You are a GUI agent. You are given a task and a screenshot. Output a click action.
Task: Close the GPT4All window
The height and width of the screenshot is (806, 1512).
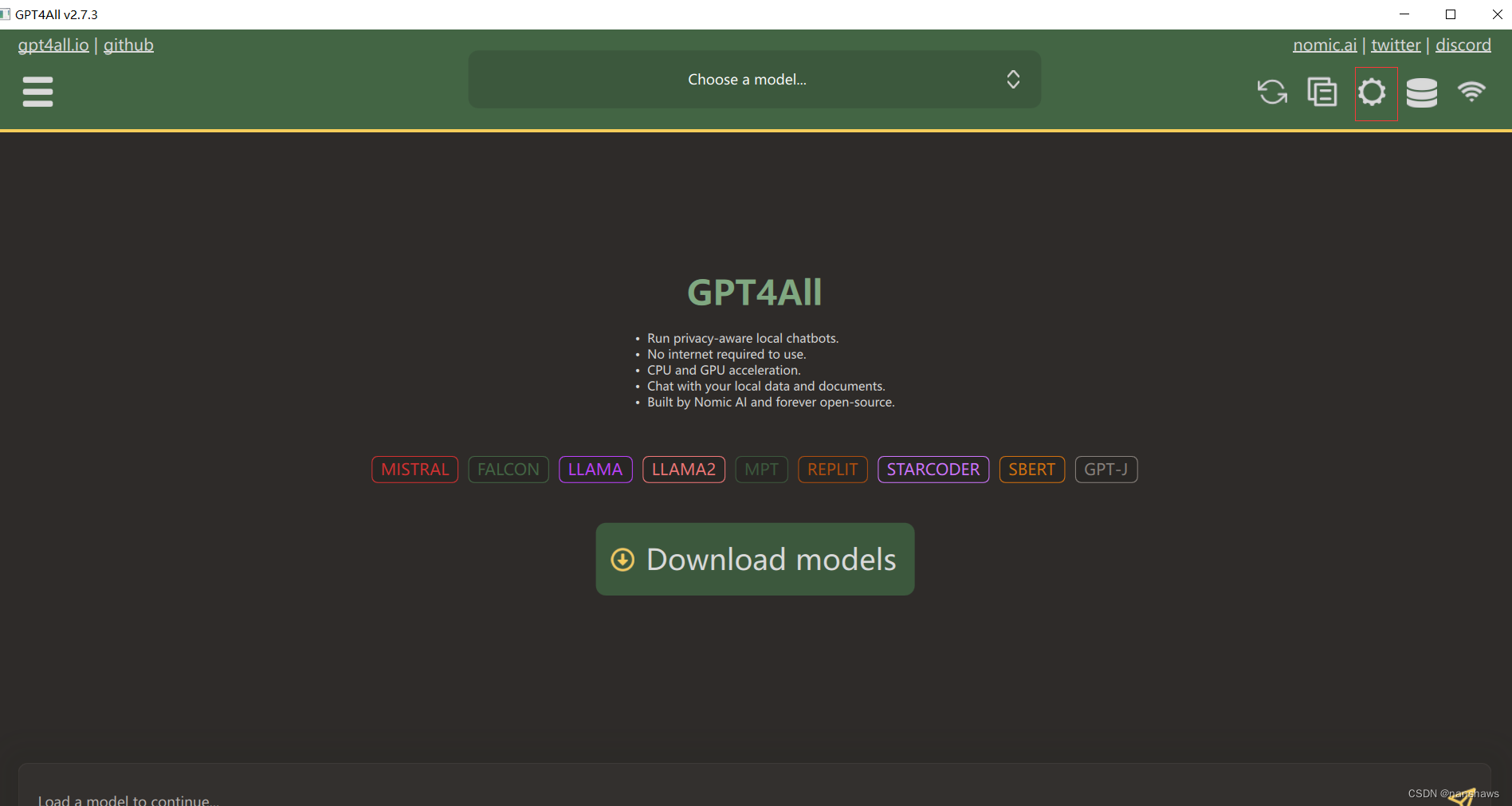click(x=1496, y=14)
